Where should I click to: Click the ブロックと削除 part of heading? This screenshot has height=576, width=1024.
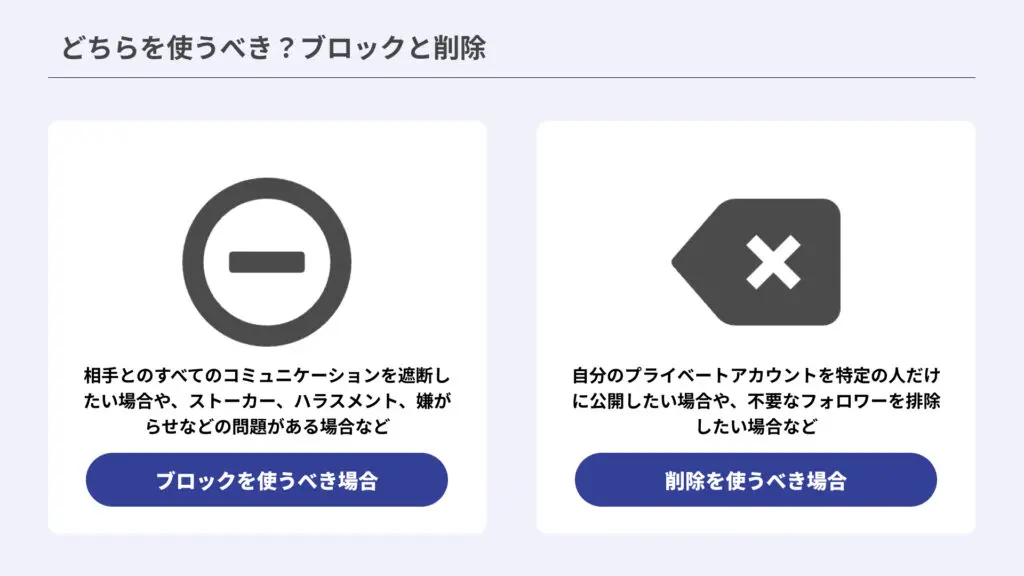[x=394, y=48]
